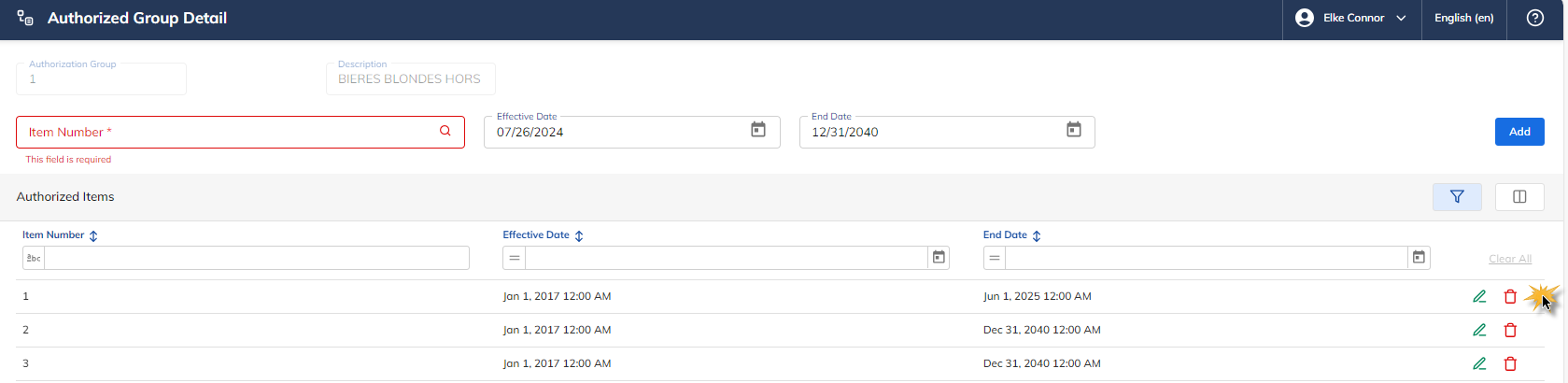Open the Effective Date calendar picker
Image resolution: width=1568 pixels, height=383 pixels.
758,130
